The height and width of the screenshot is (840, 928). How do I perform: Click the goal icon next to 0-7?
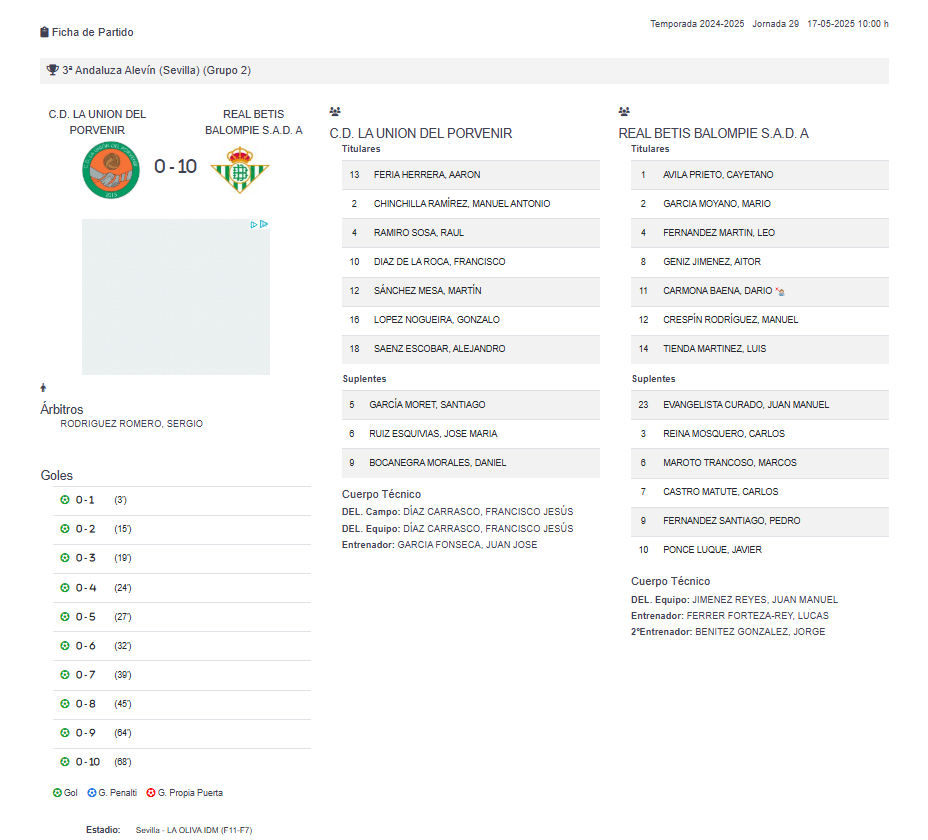tap(65, 674)
